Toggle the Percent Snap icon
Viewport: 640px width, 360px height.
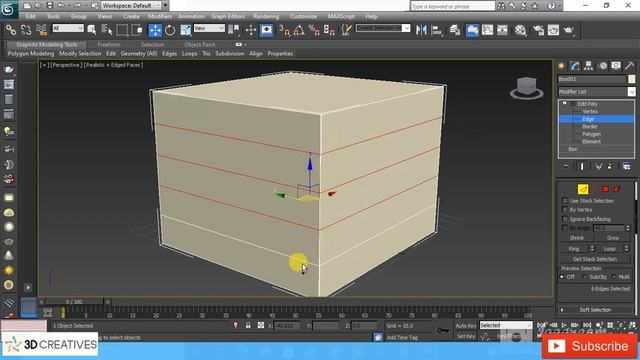(x=314, y=30)
